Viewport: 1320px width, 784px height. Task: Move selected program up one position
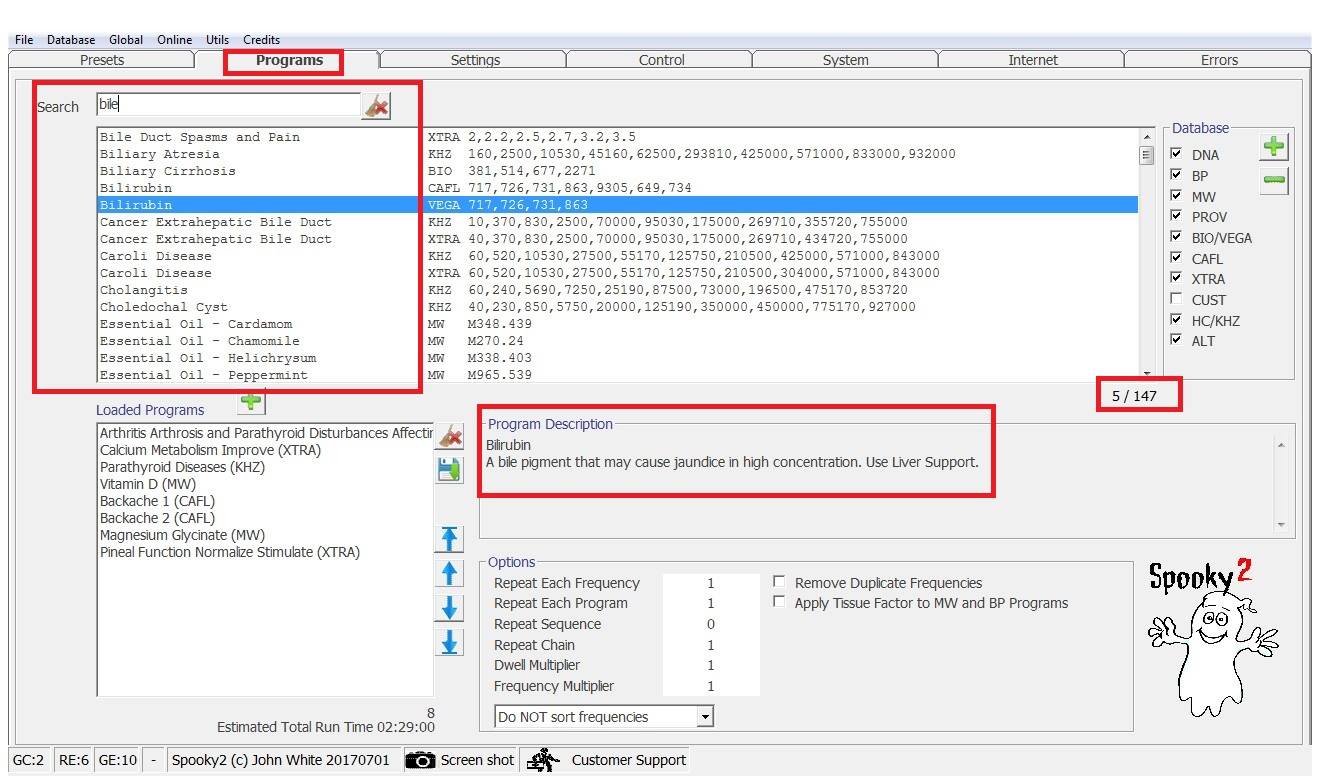pyautogui.click(x=450, y=573)
